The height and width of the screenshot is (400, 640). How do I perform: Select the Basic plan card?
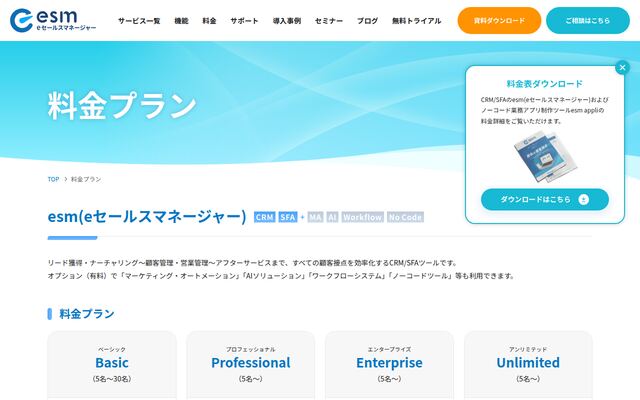112,365
